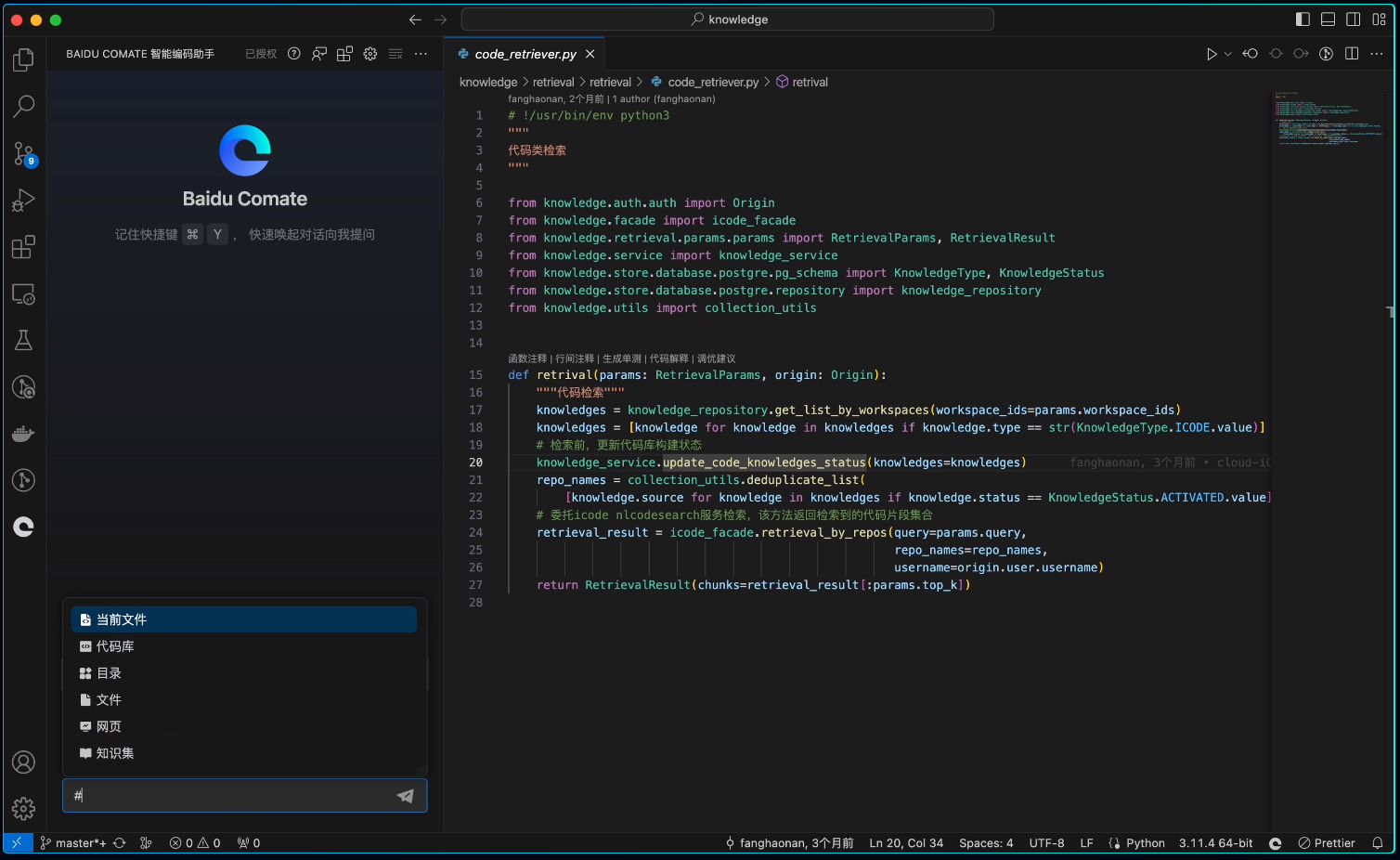Viewport: 1400px width, 860px height.
Task: Go to line via Ln 20, Col 34
Action: [x=906, y=843]
